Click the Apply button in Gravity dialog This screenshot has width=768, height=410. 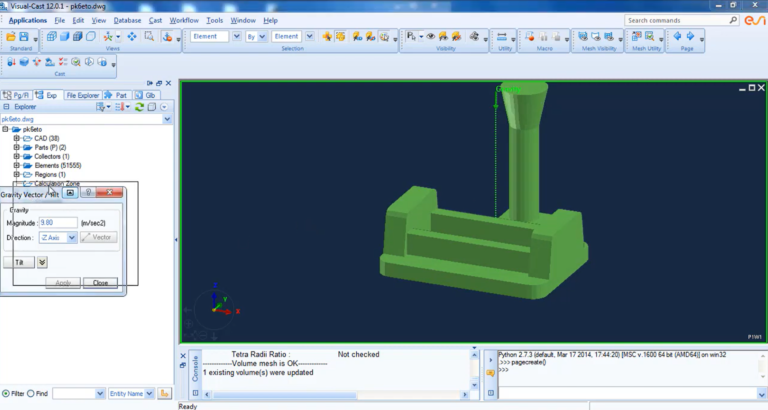[x=63, y=283]
